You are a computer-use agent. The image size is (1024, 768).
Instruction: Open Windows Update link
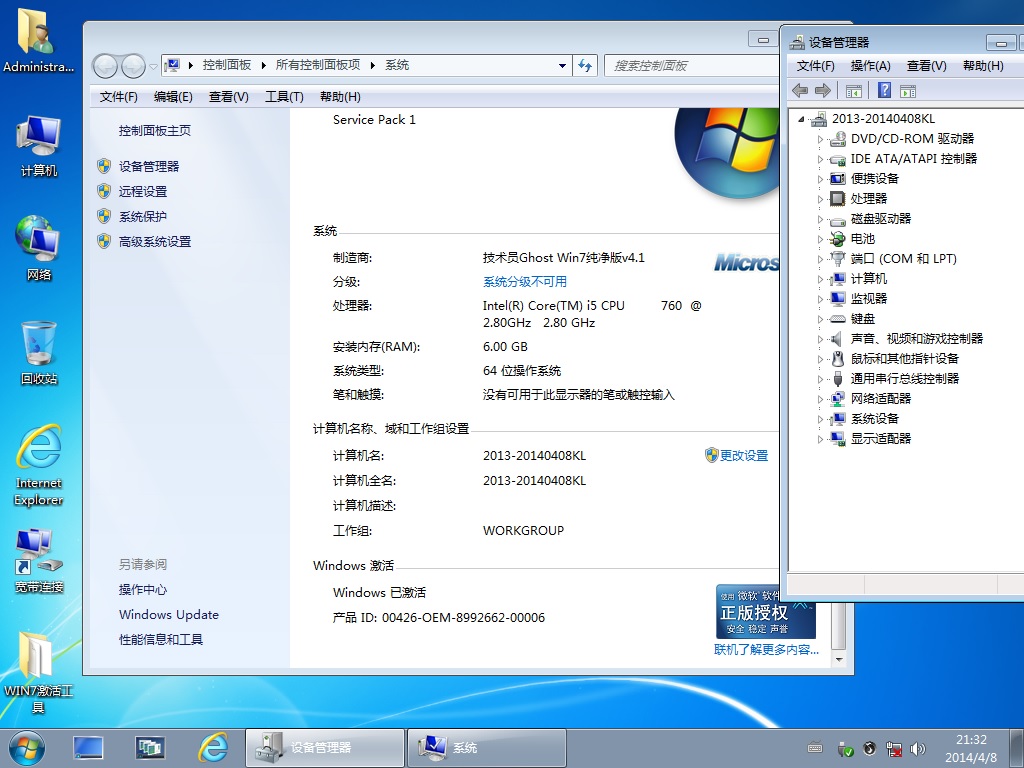(168, 615)
